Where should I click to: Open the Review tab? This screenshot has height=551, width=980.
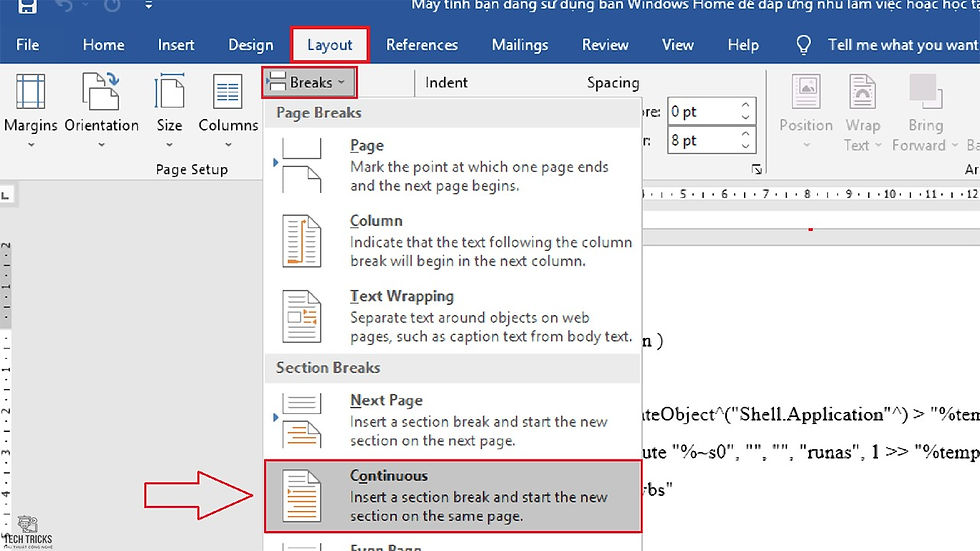pos(605,45)
